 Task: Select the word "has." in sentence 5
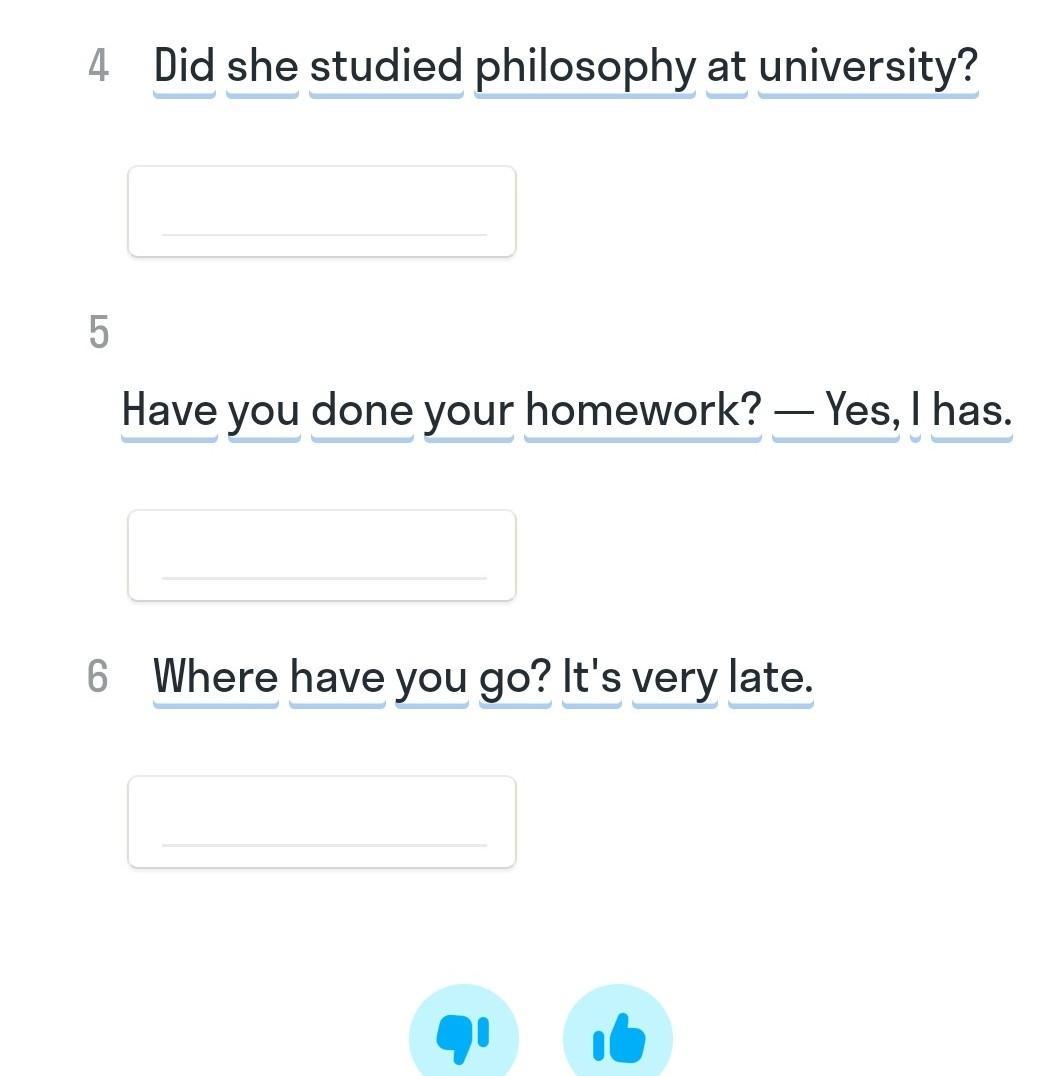[x=971, y=409]
